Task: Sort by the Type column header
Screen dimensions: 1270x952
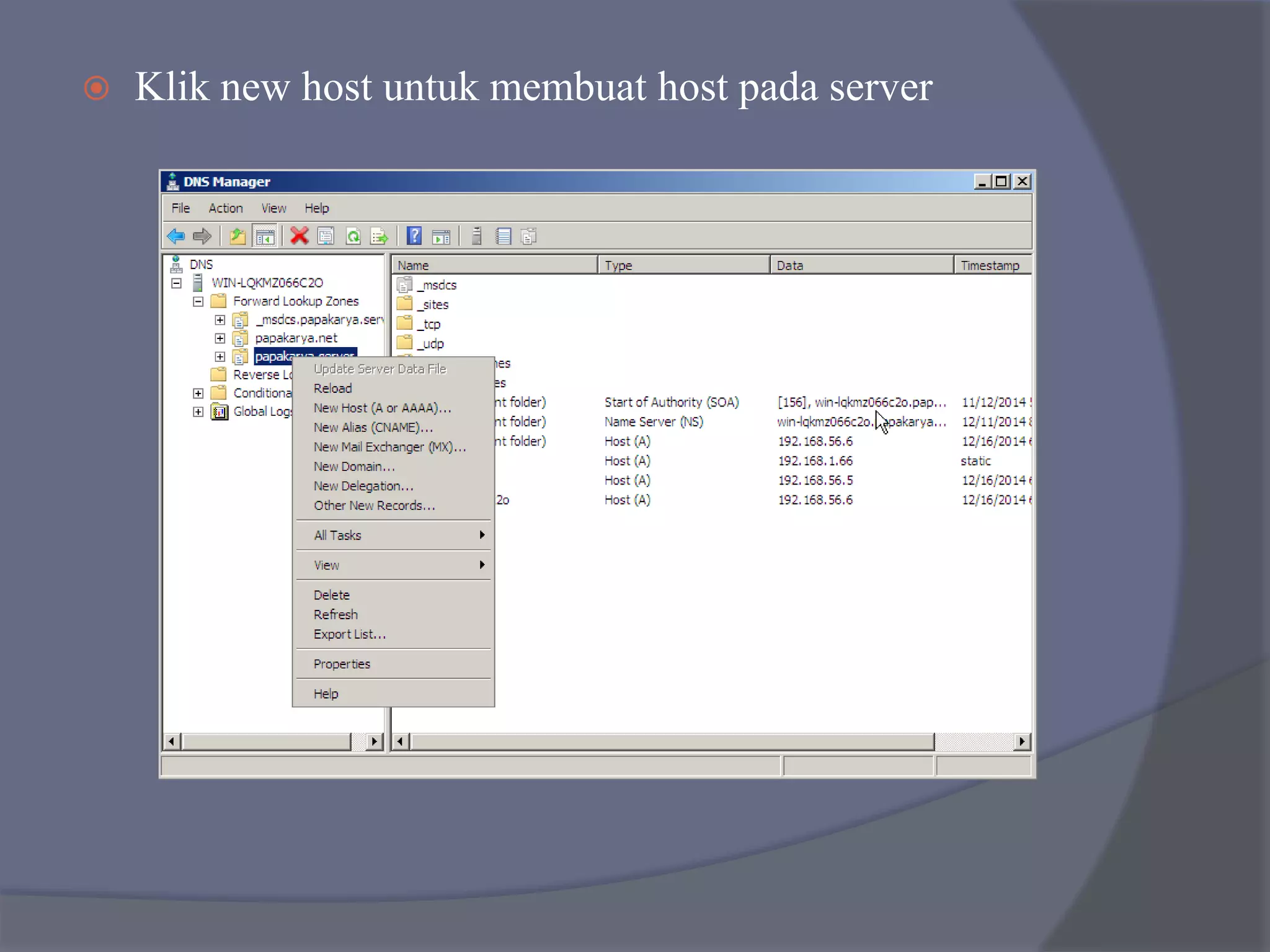Action: (x=684, y=265)
